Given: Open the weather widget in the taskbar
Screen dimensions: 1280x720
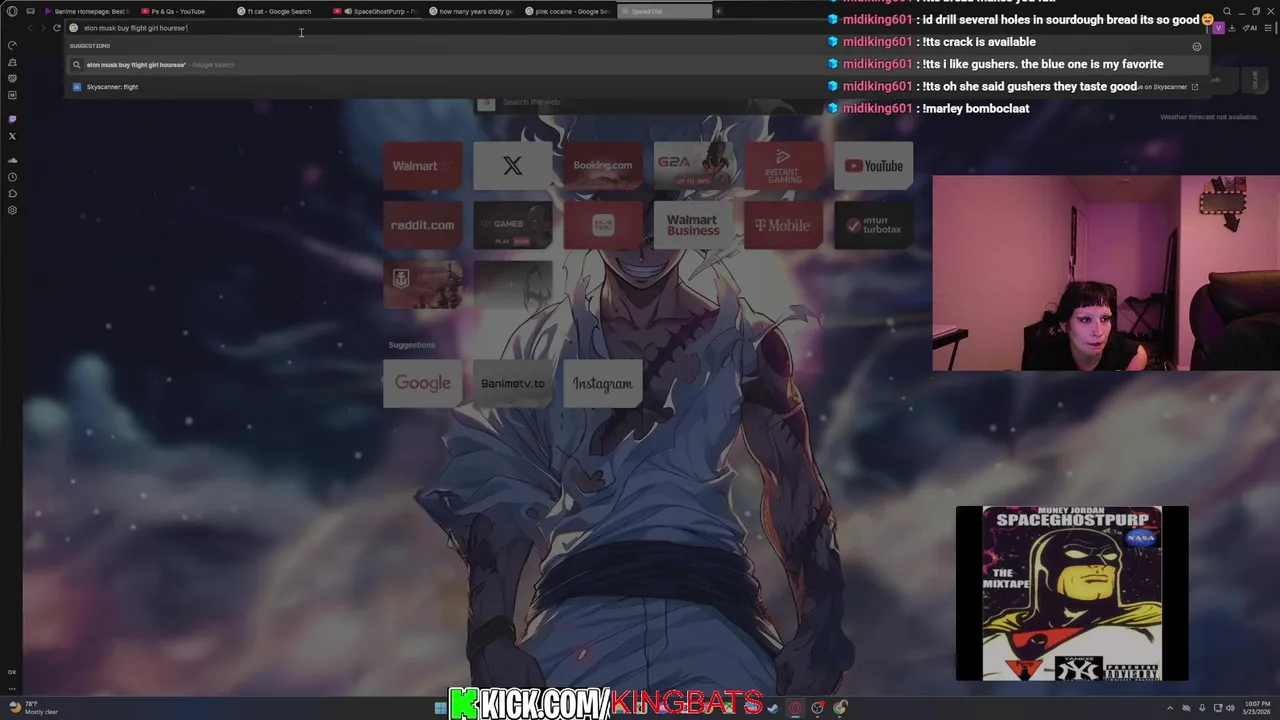Looking at the screenshot, I should (x=34, y=708).
